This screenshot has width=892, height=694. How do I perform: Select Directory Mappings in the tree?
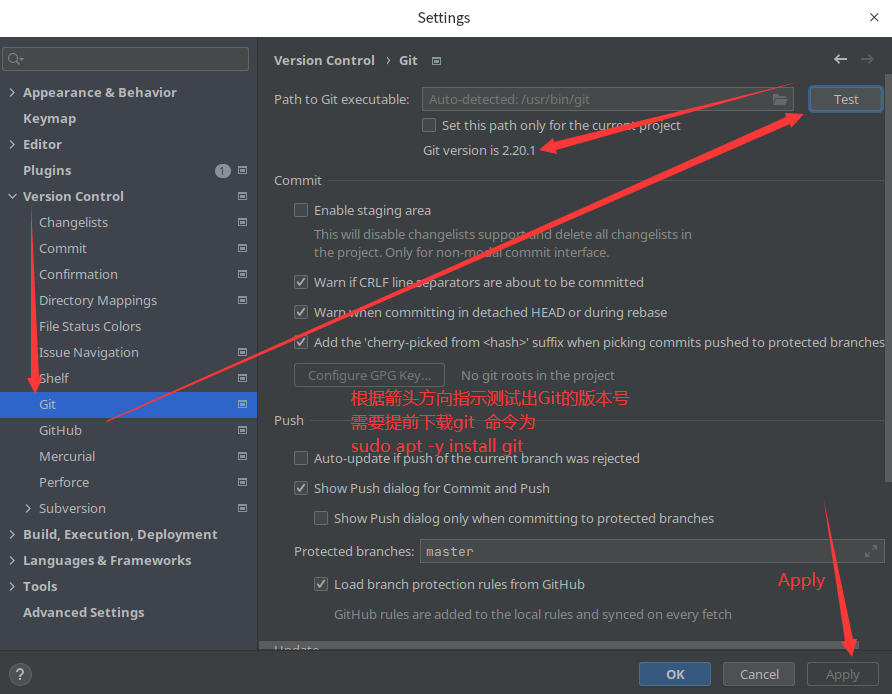point(98,300)
